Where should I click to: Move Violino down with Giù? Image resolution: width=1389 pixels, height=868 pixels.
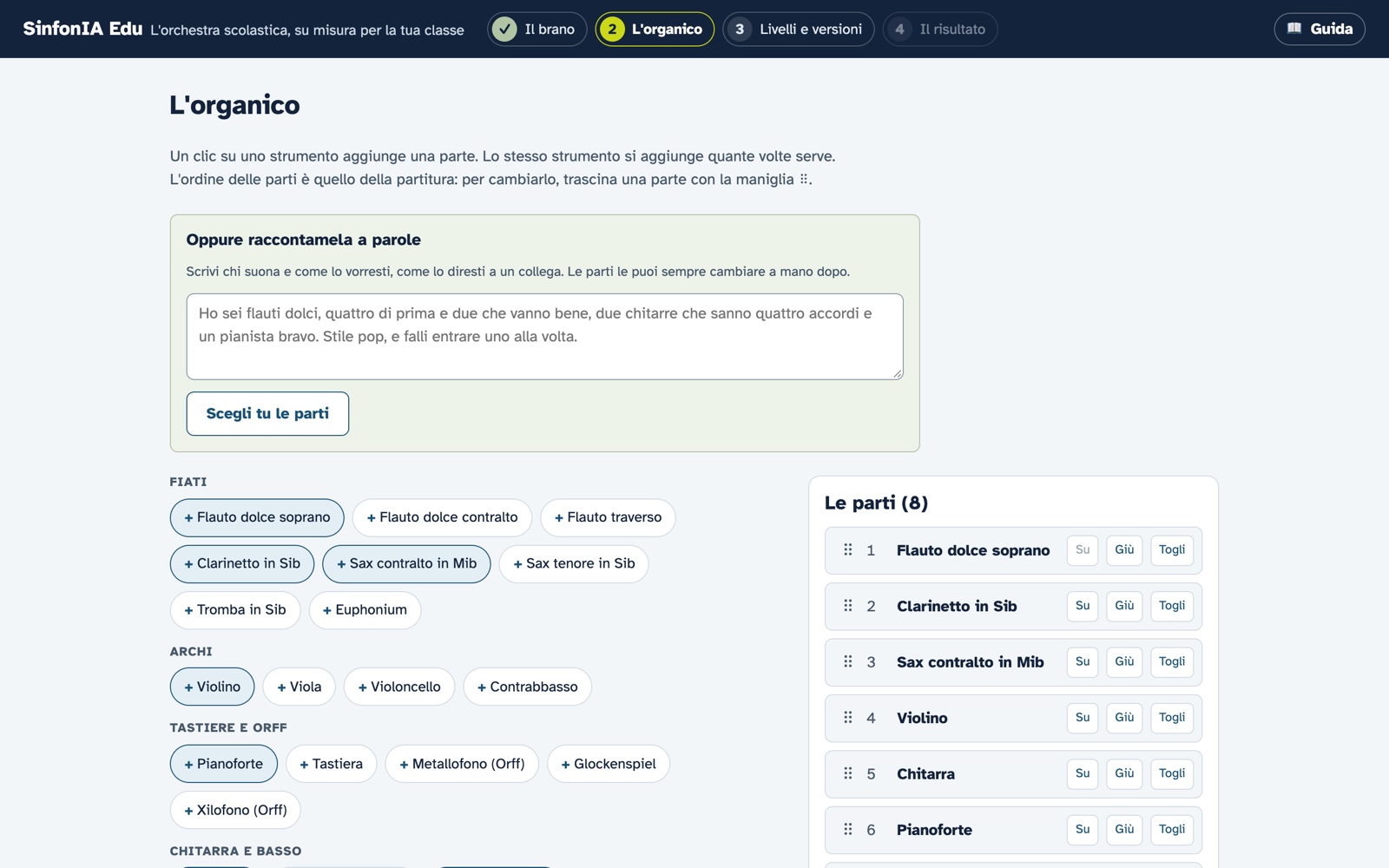coord(1124,718)
